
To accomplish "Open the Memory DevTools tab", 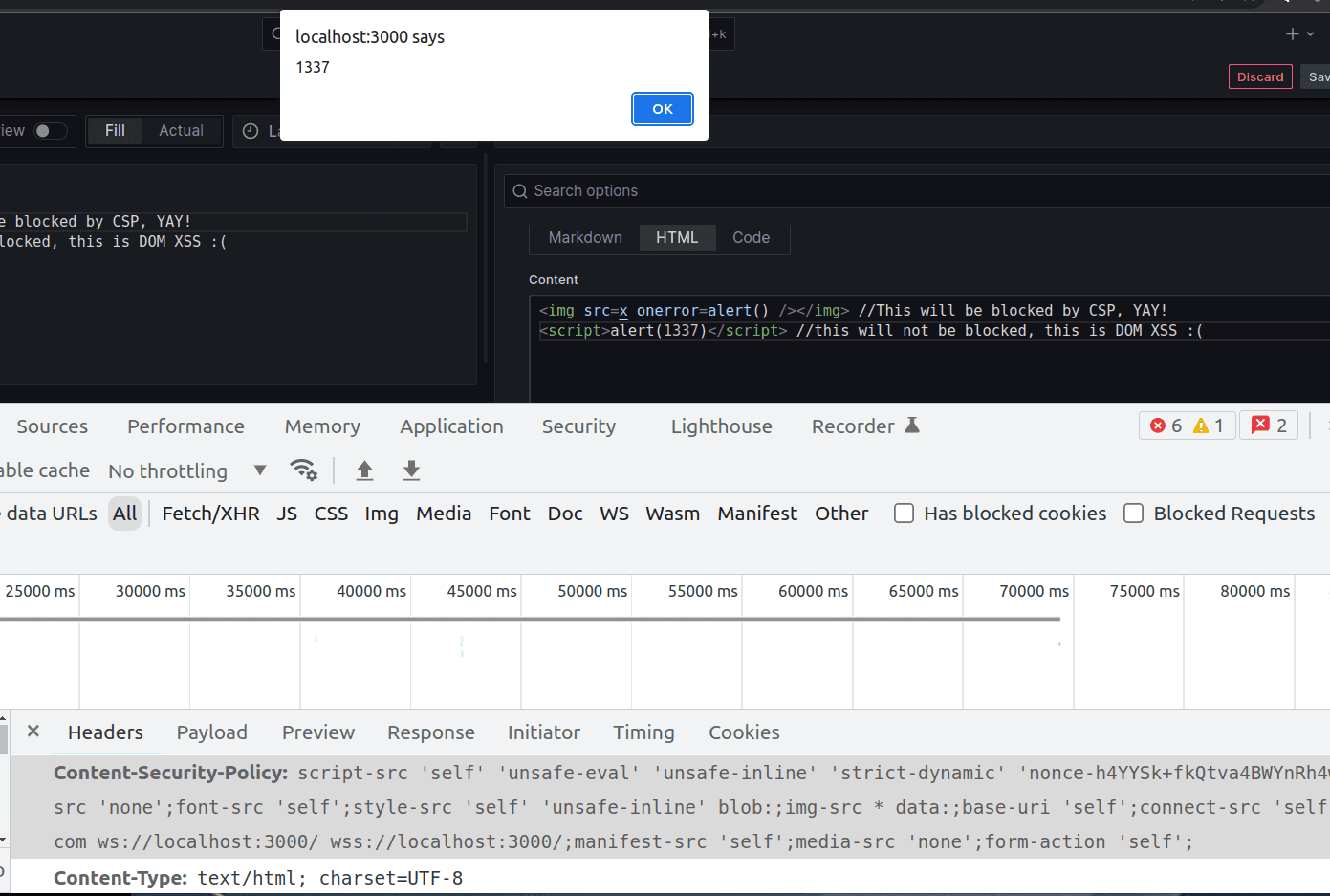I will pos(322,426).
